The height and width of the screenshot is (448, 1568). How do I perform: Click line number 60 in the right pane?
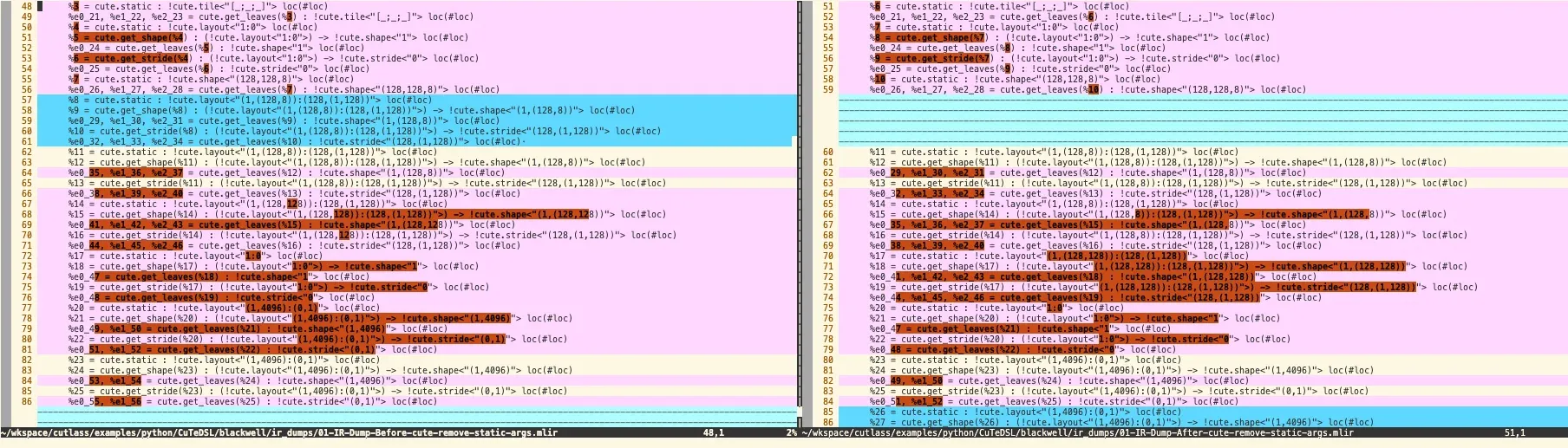(x=827, y=152)
